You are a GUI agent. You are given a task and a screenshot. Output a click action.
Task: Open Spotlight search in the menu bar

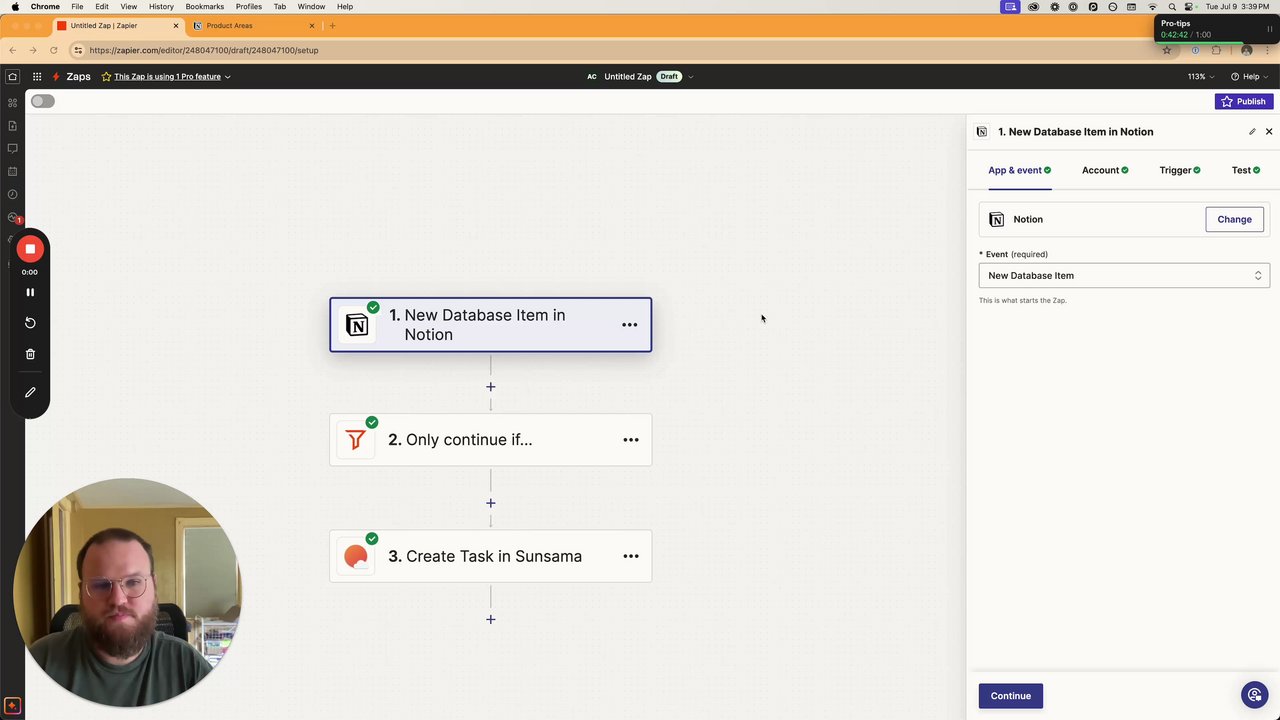pyautogui.click(x=1172, y=6)
